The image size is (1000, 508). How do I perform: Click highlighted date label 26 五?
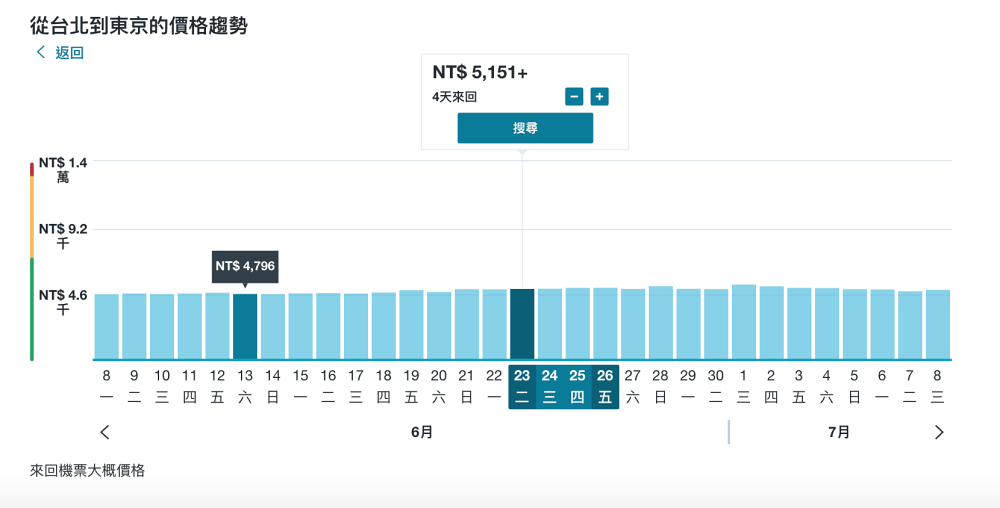(605, 387)
